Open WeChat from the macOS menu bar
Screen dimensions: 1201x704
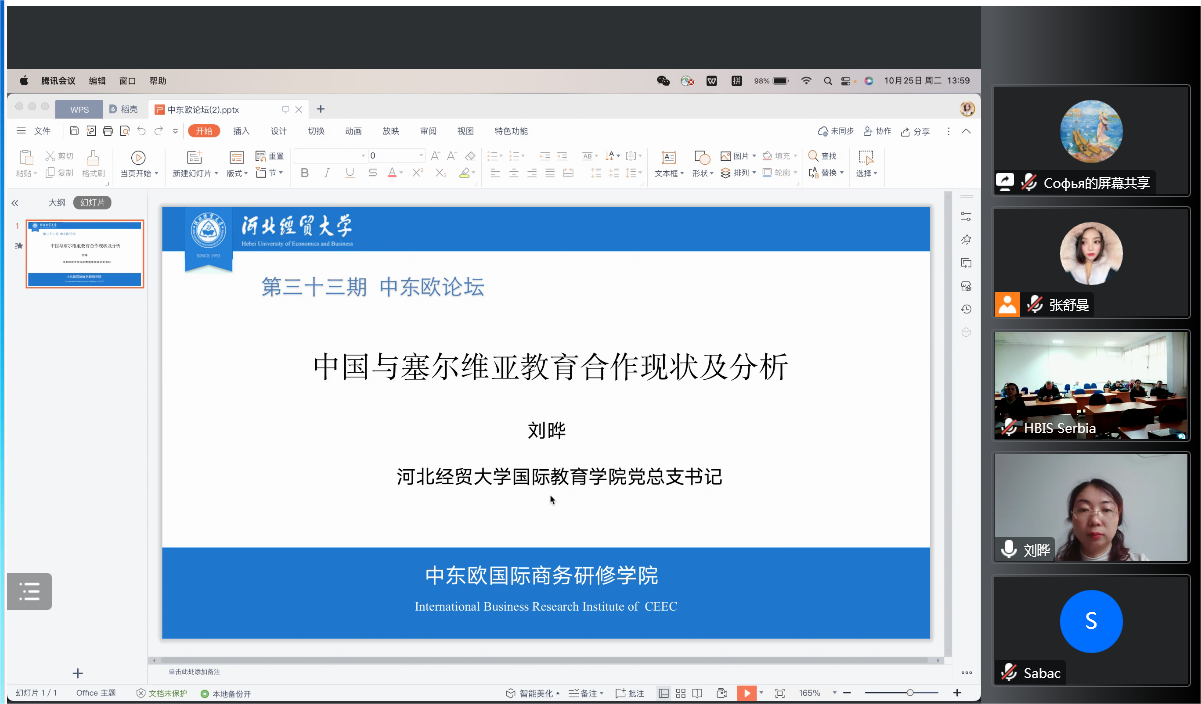(x=663, y=81)
